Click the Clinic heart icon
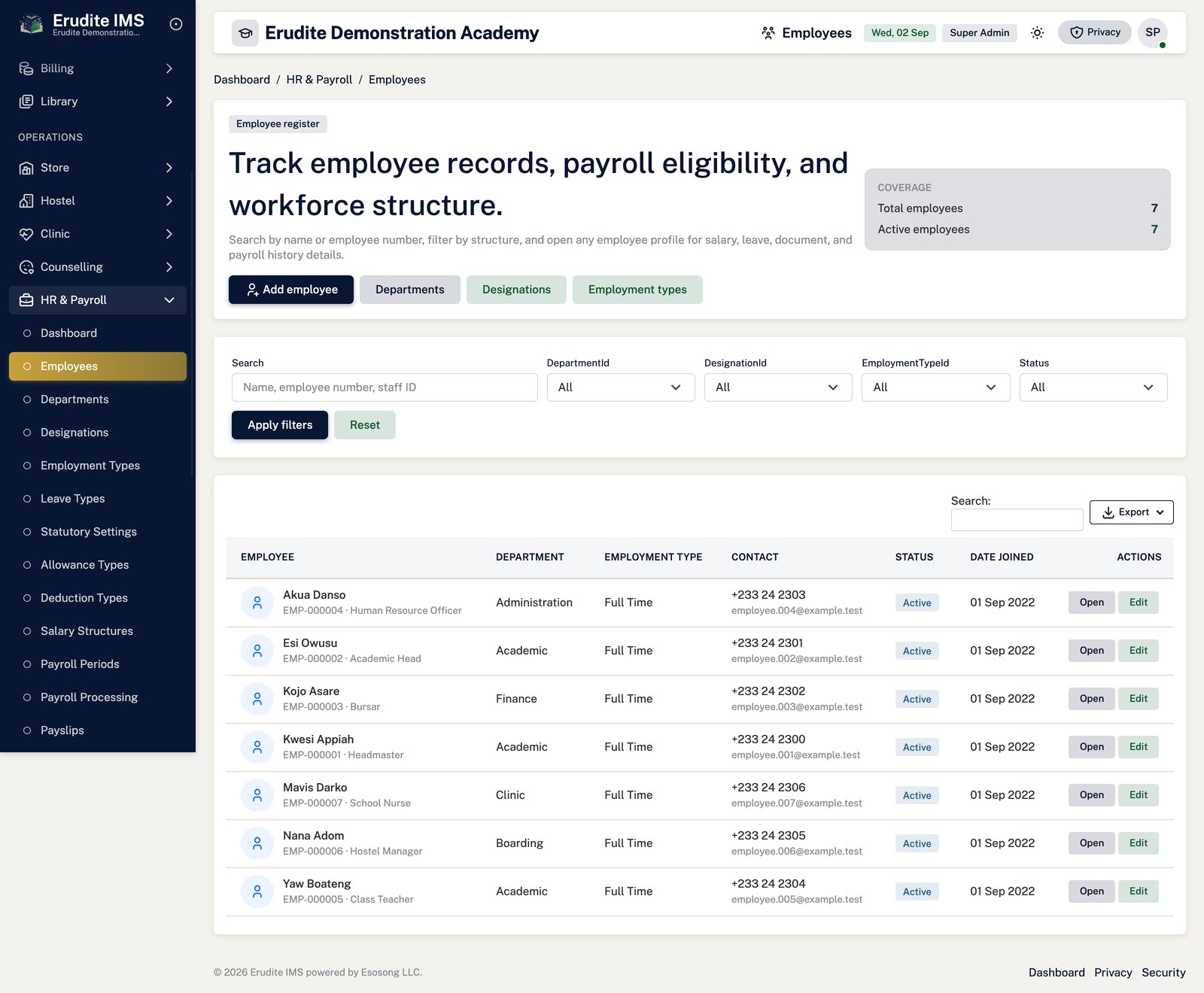 pyautogui.click(x=26, y=234)
